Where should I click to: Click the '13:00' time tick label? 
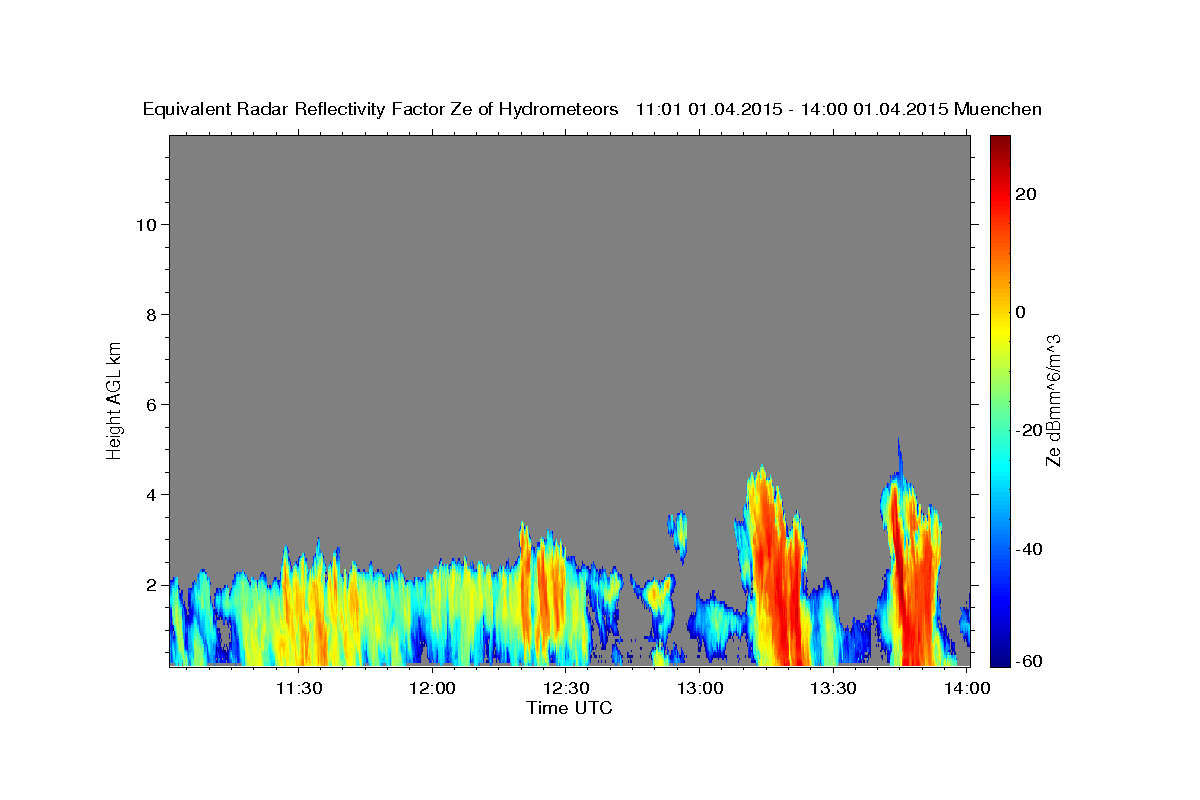pyautogui.click(x=700, y=688)
